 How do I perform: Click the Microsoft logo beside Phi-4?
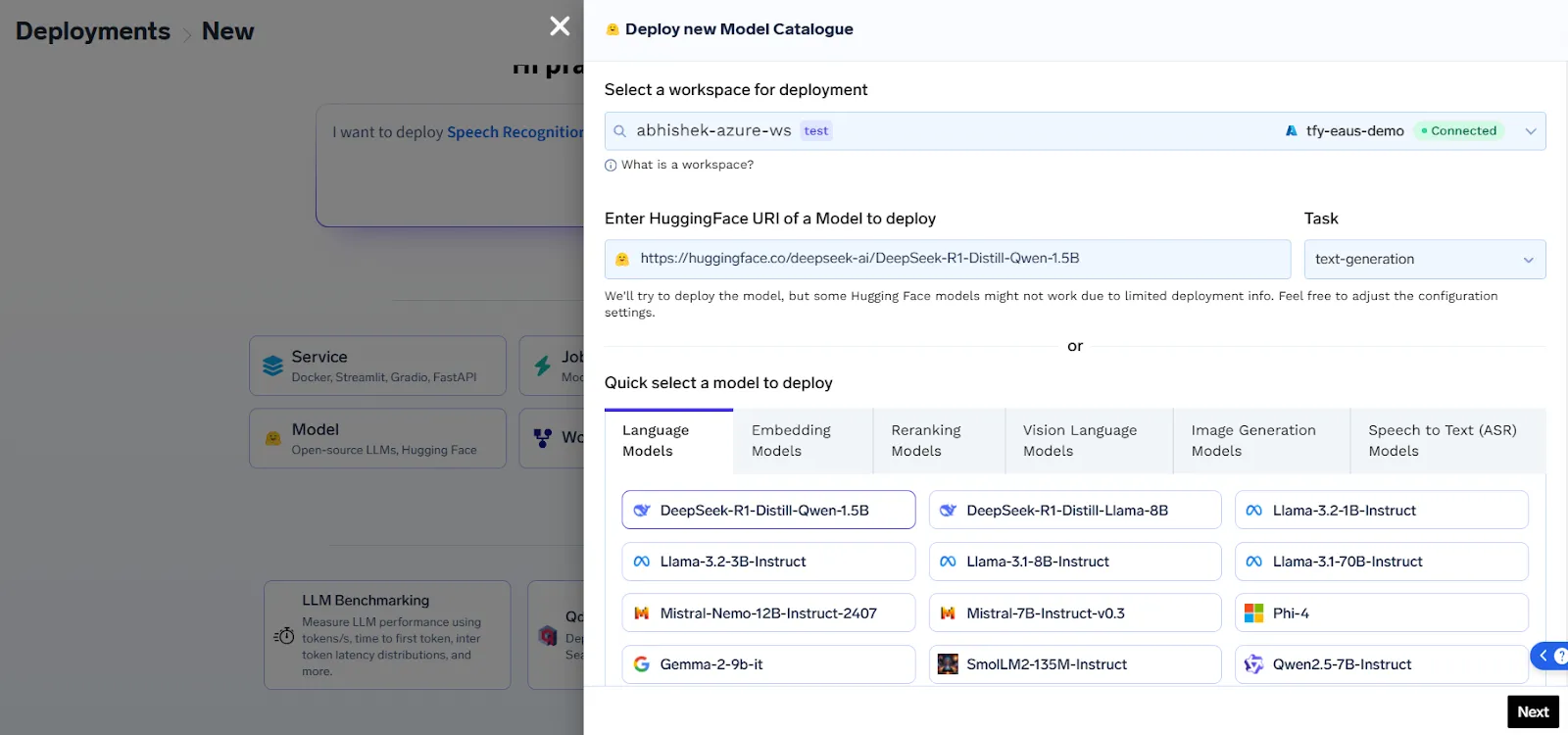(x=1253, y=613)
